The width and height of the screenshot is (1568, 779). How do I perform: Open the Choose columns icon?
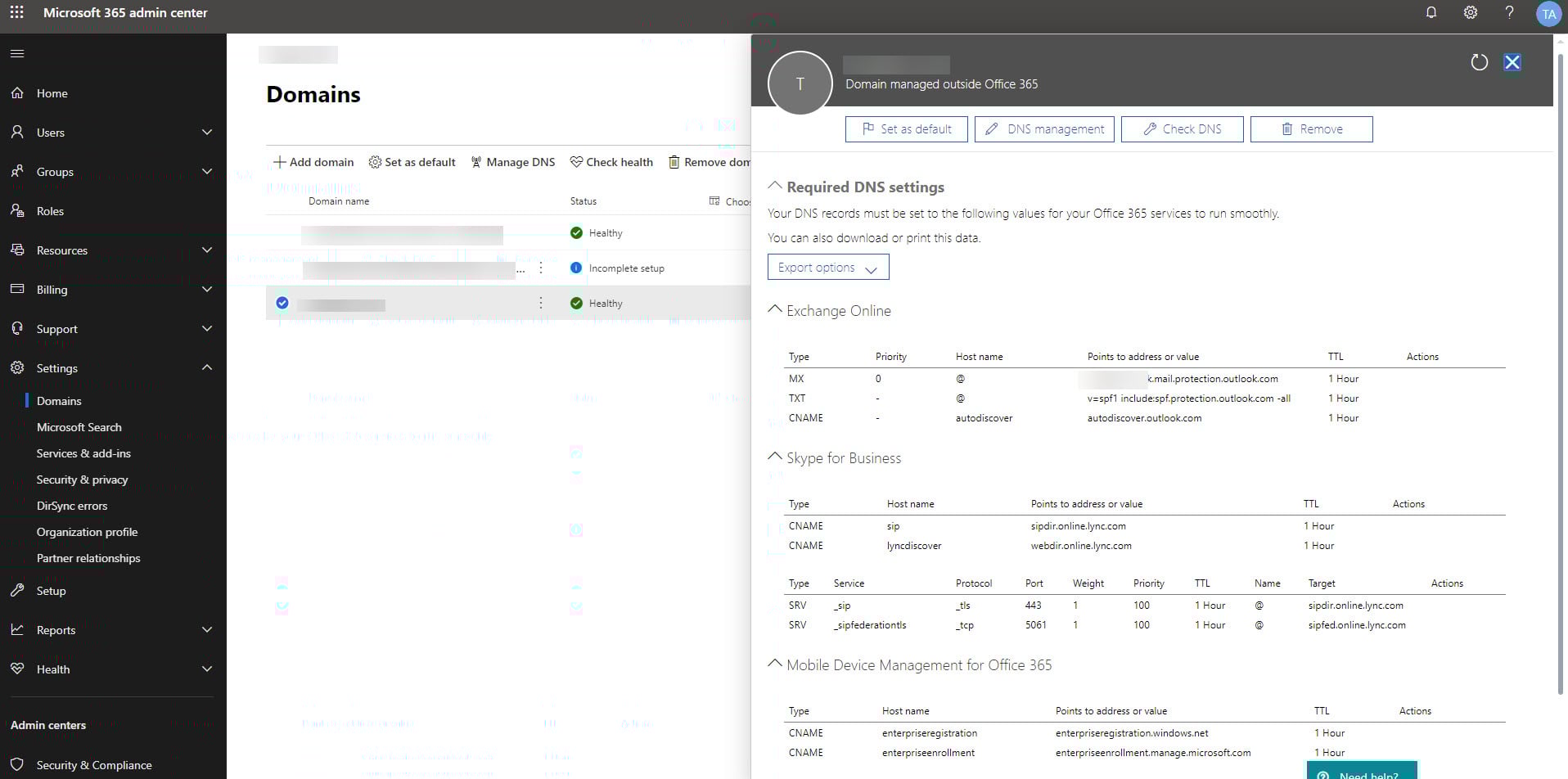pyautogui.click(x=714, y=200)
